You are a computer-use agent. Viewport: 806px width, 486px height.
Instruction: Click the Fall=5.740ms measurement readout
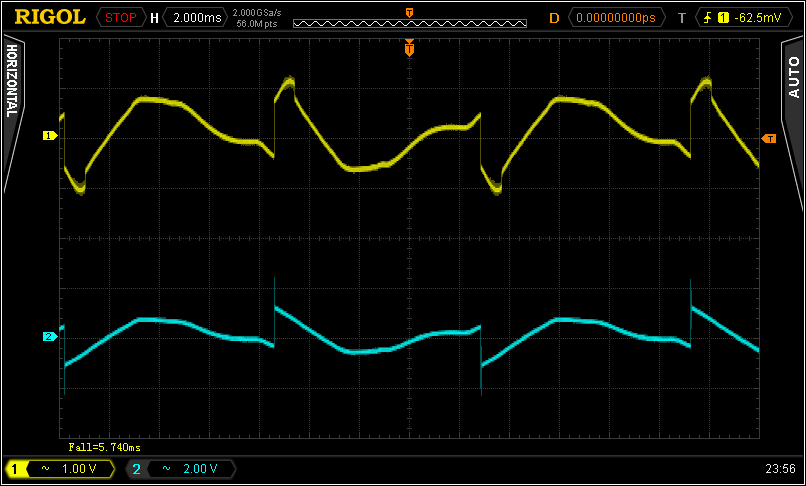coord(104,447)
